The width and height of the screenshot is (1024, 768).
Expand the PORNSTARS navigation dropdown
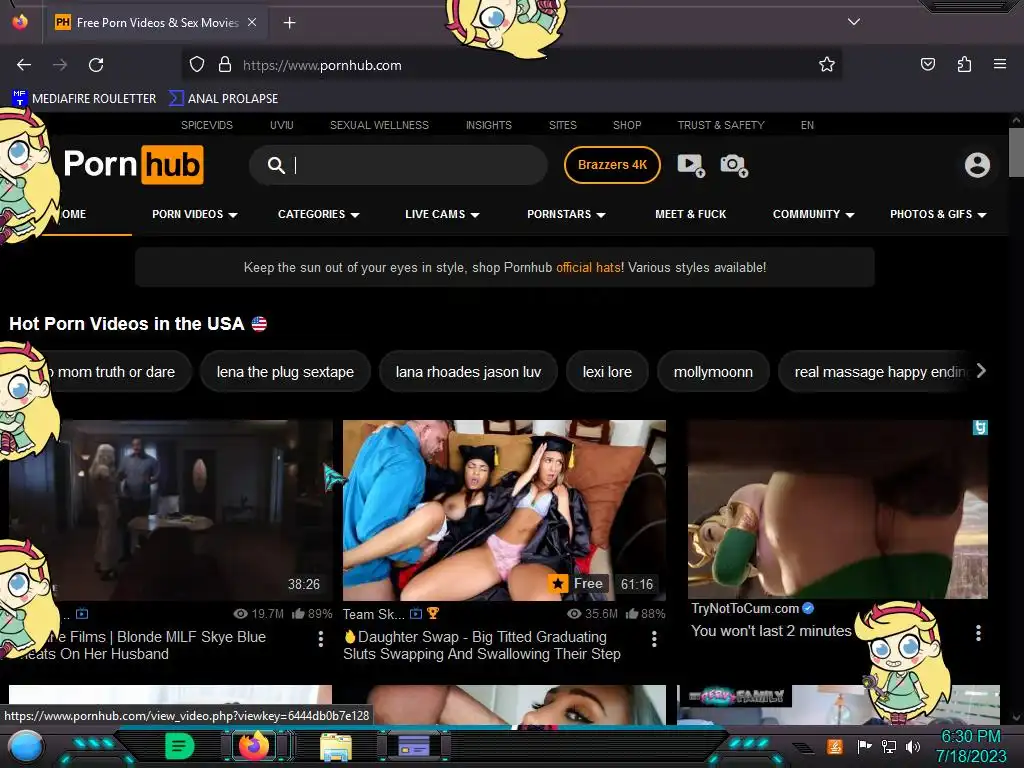[566, 214]
